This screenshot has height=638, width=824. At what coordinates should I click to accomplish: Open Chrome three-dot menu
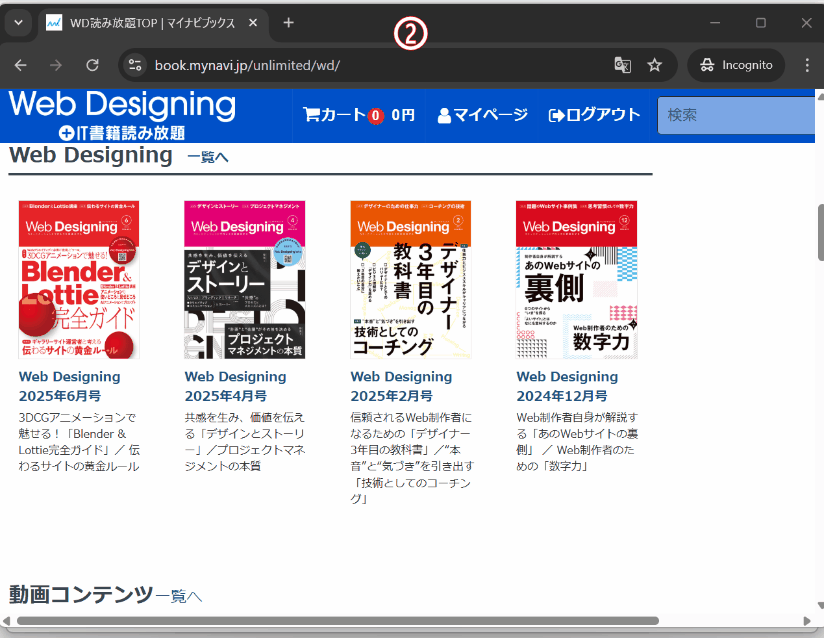pyautogui.click(x=807, y=65)
